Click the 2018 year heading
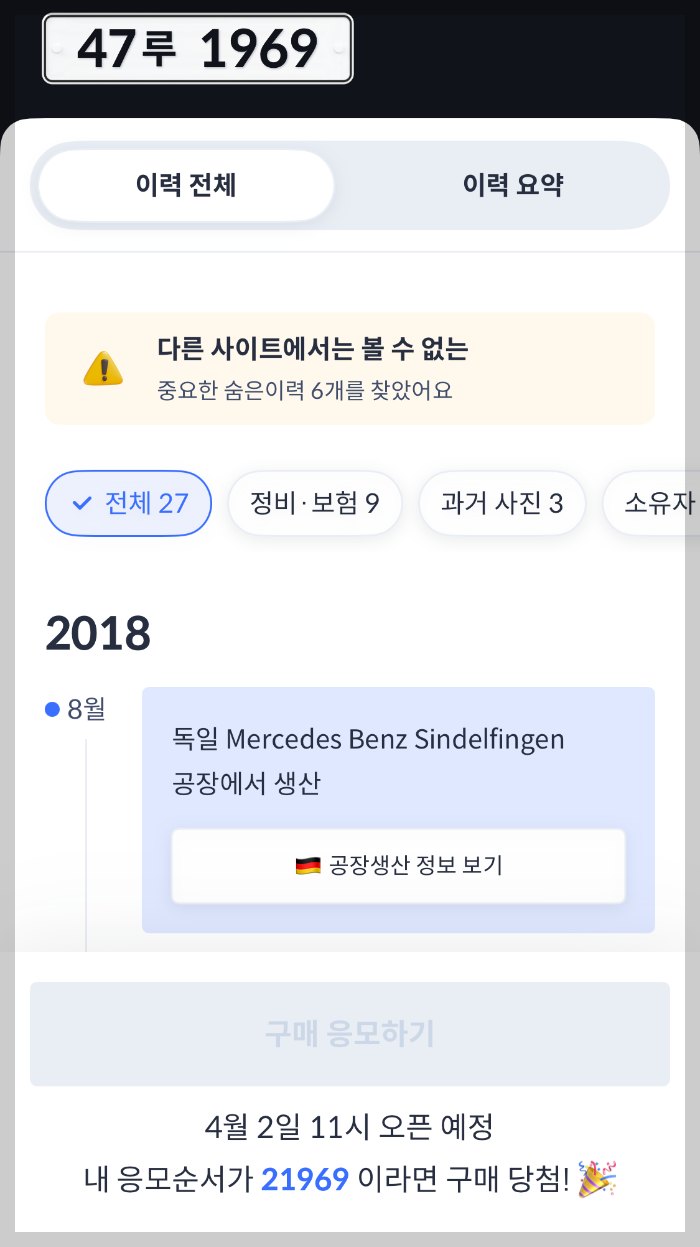This screenshot has width=700, height=1247. tap(99, 632)
